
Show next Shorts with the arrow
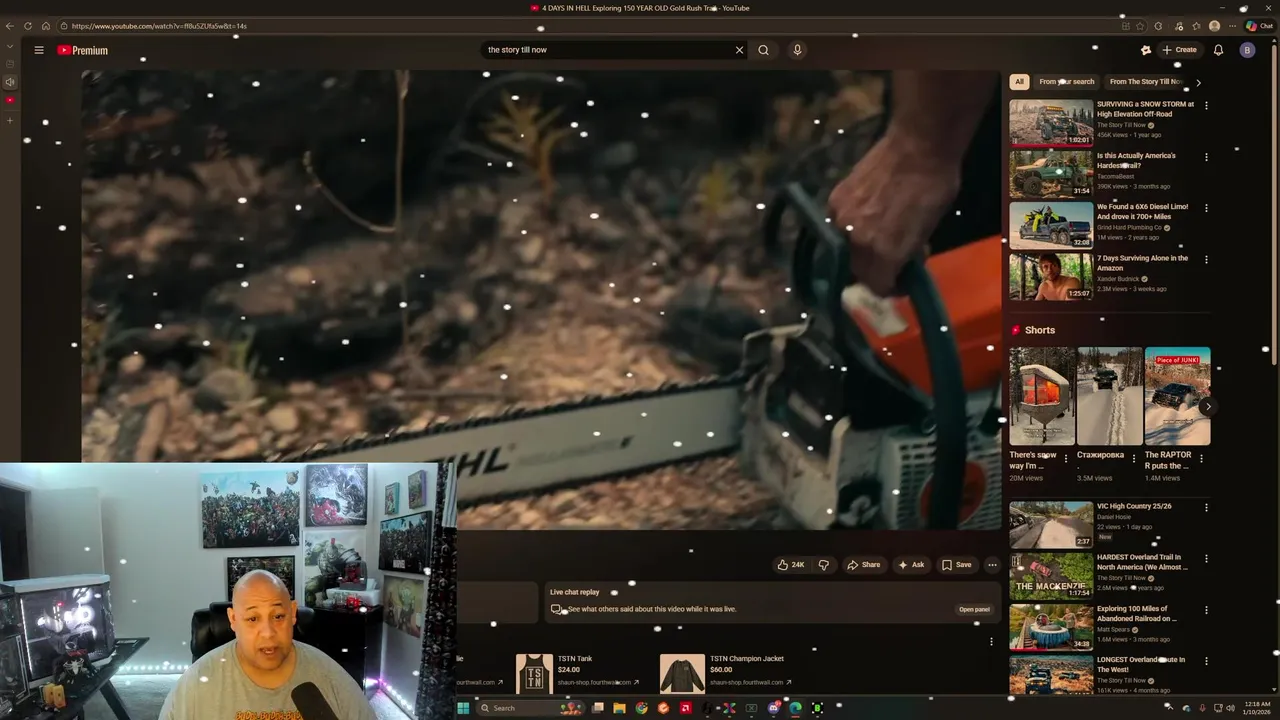(x=1207, y=407)
